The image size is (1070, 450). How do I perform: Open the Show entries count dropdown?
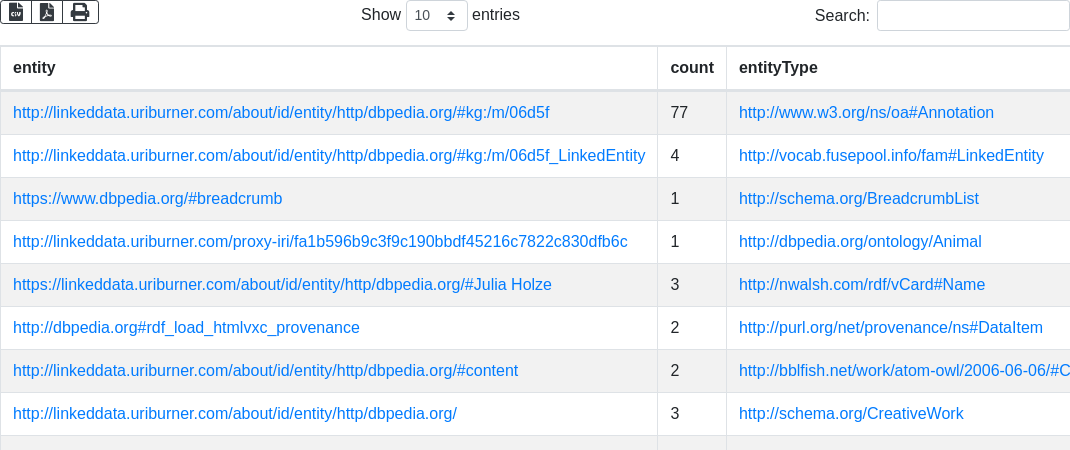(x=436, y=16)
